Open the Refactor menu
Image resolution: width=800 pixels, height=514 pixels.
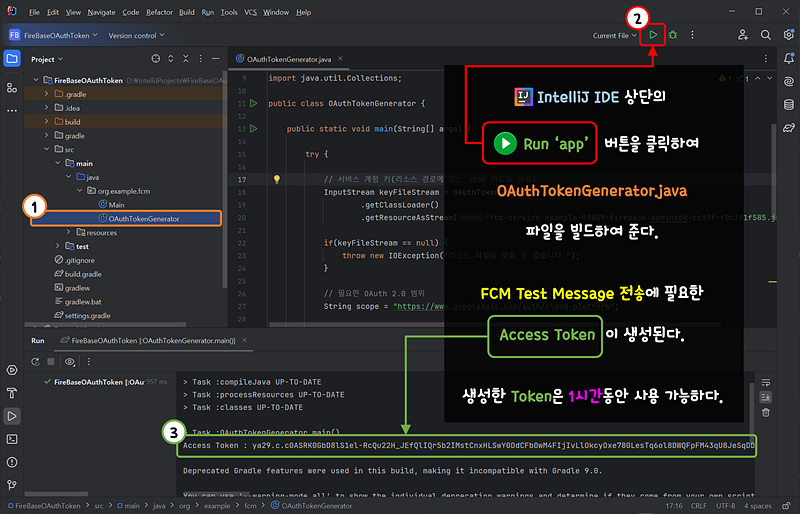[x=159, y=12]
